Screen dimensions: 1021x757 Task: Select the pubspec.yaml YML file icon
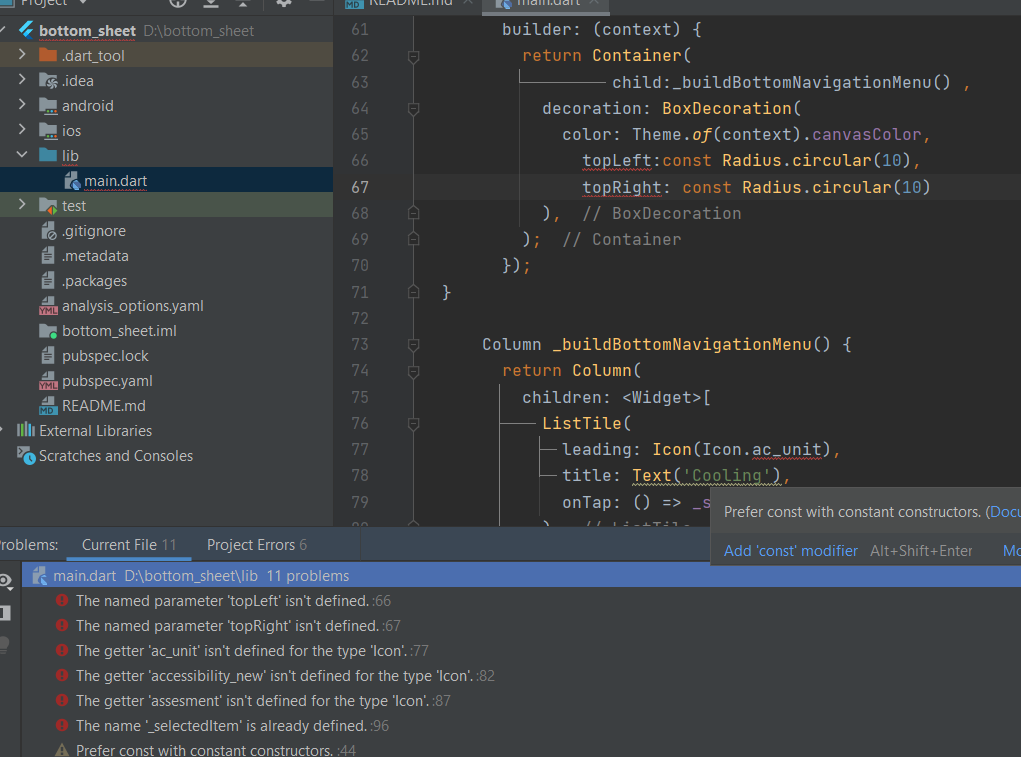48,381
